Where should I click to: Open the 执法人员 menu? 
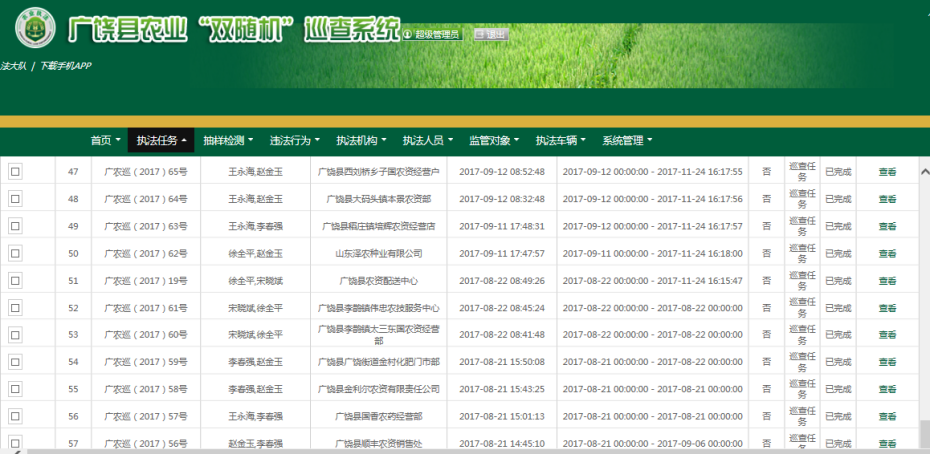(428, 141)
